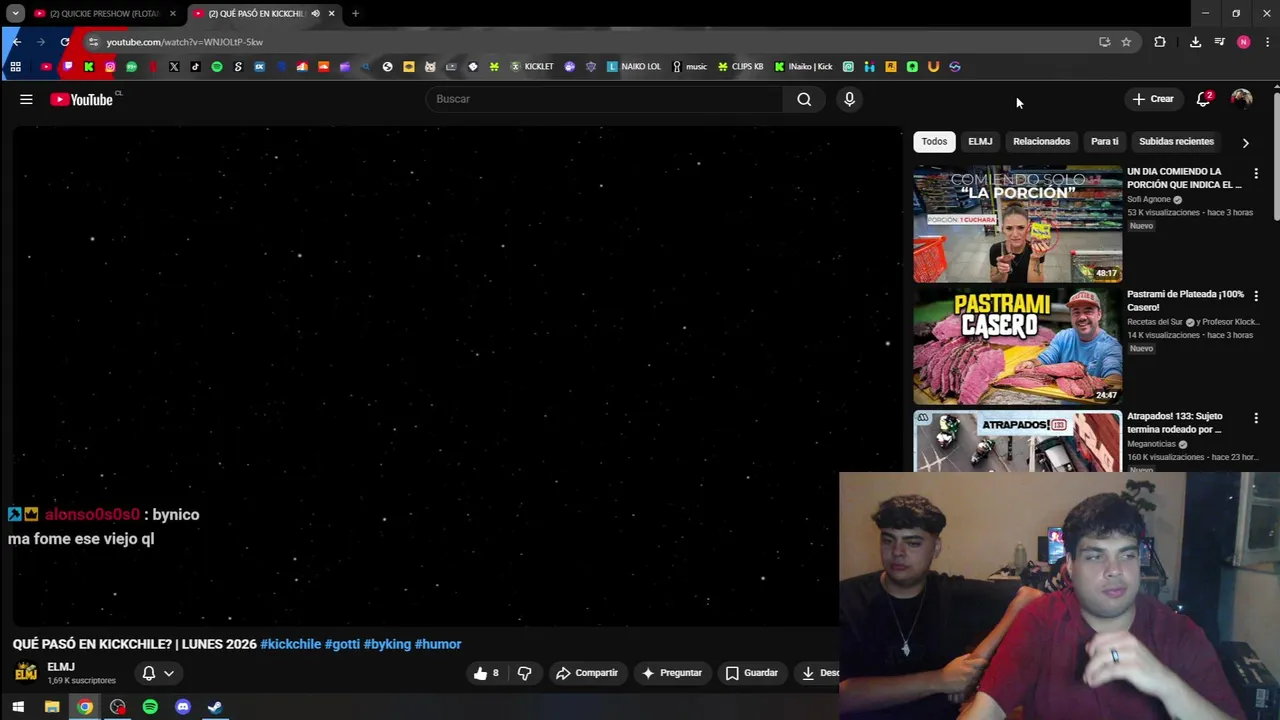Open the INaiko | Kick bookmark
The width and height of the screenshot is (1280, 720).
click(803, 67)
